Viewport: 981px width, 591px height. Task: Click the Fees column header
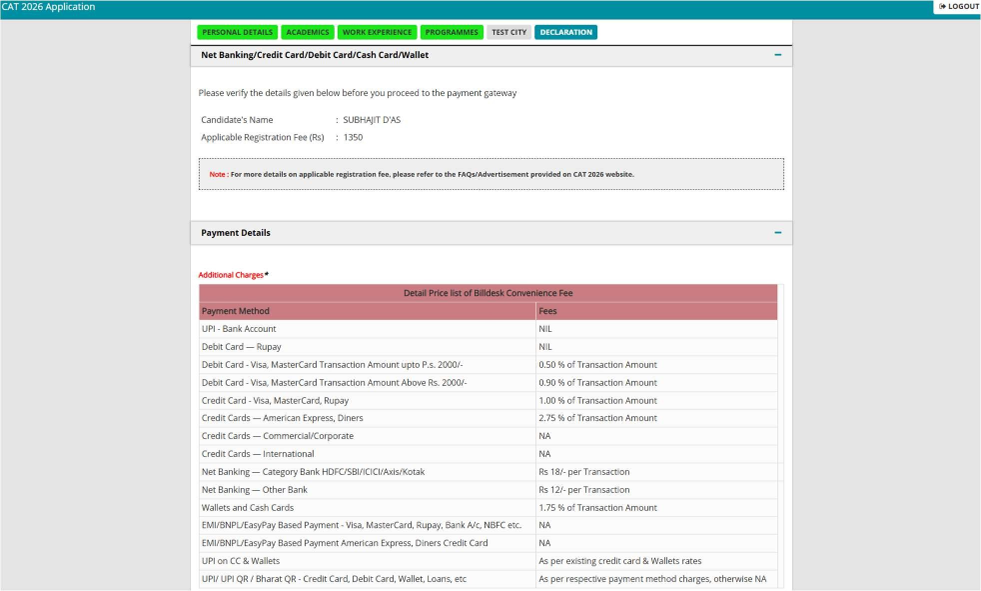(x=656, y=311)
